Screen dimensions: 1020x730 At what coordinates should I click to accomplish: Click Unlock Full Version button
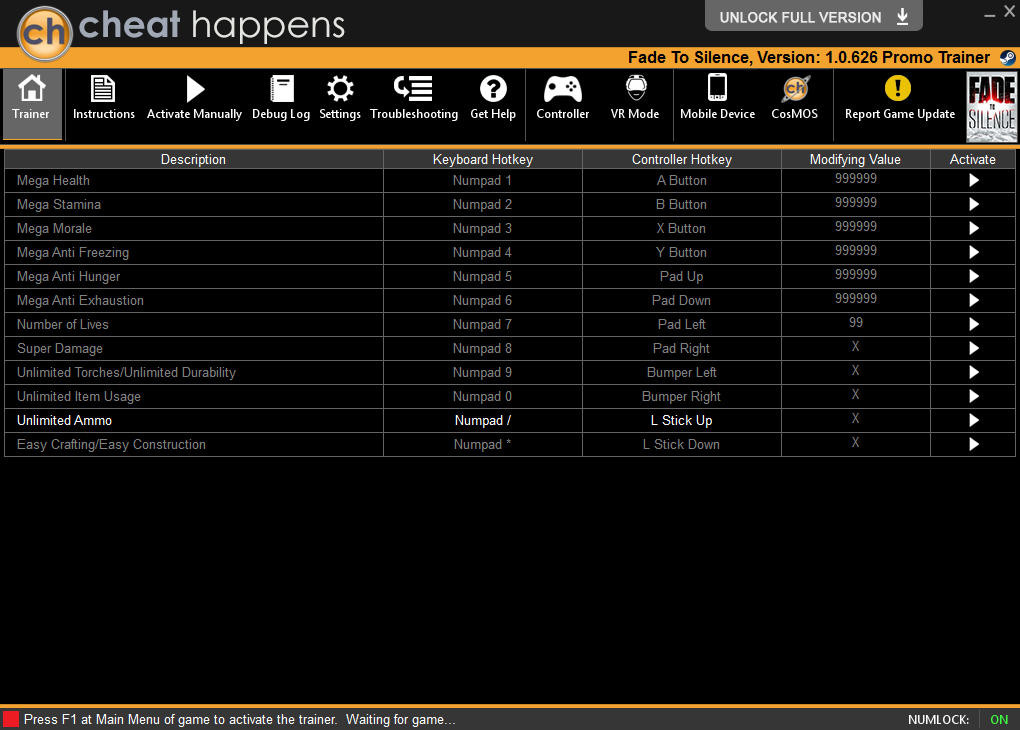(813, 16)
